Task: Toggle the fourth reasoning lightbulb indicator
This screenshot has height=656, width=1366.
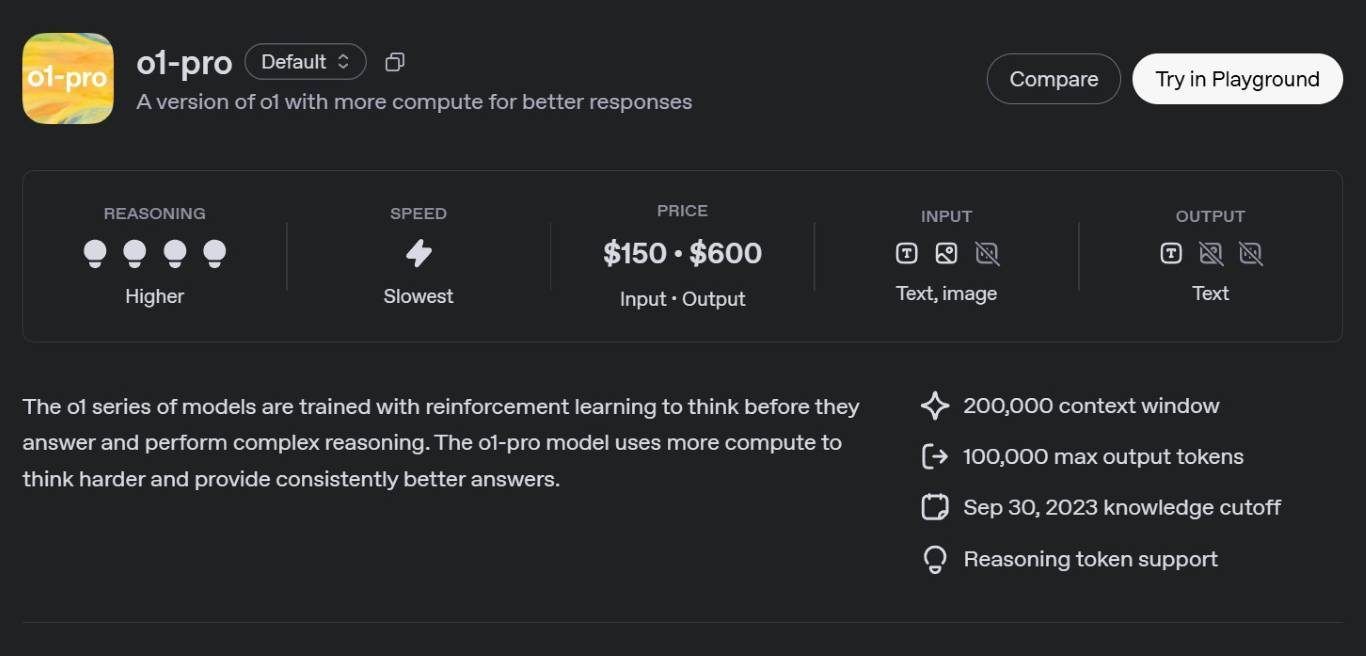Action: 214,253
